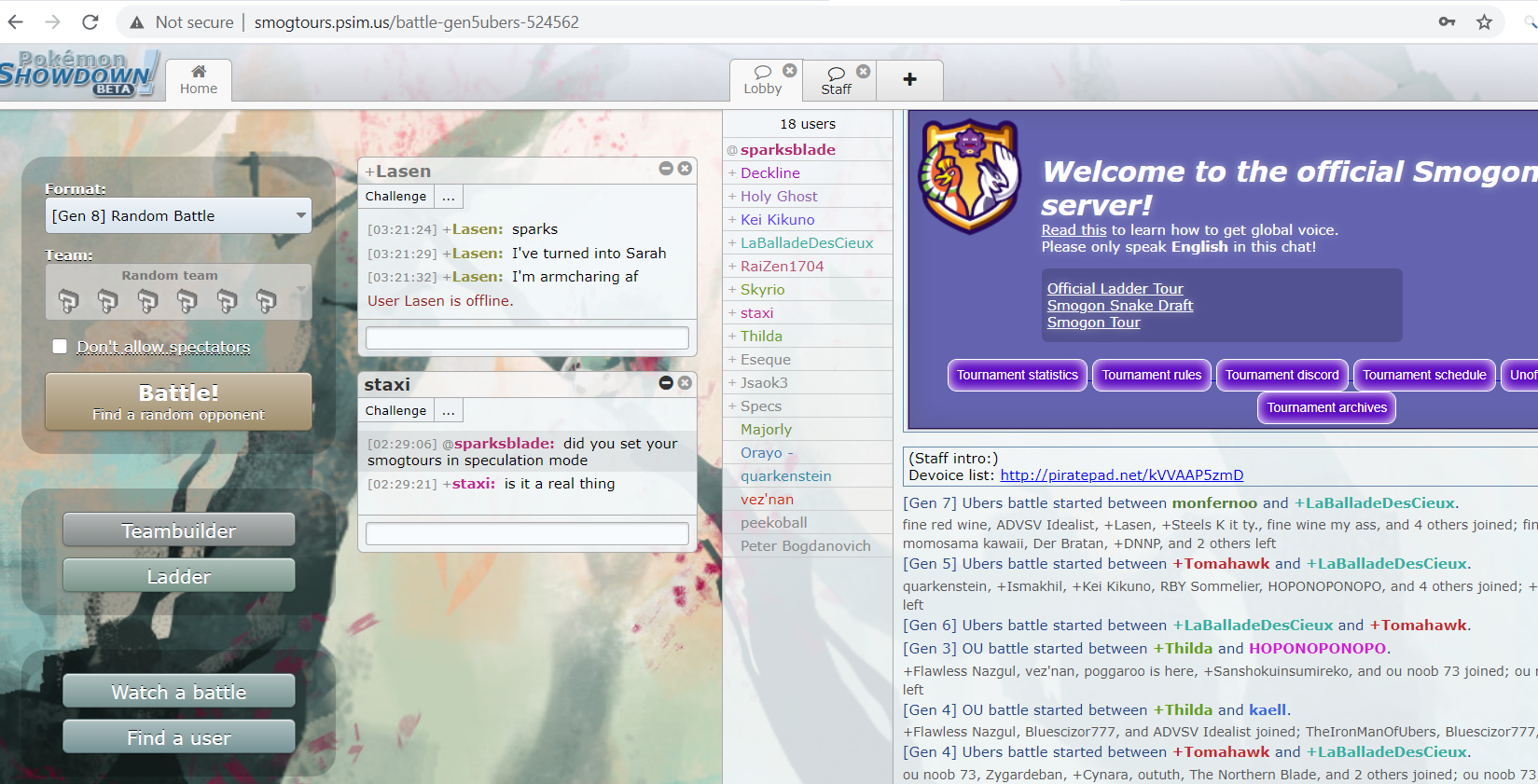Challenge staxi from the PM window
Screen dimensions: 1538x784
coord(395,410)
